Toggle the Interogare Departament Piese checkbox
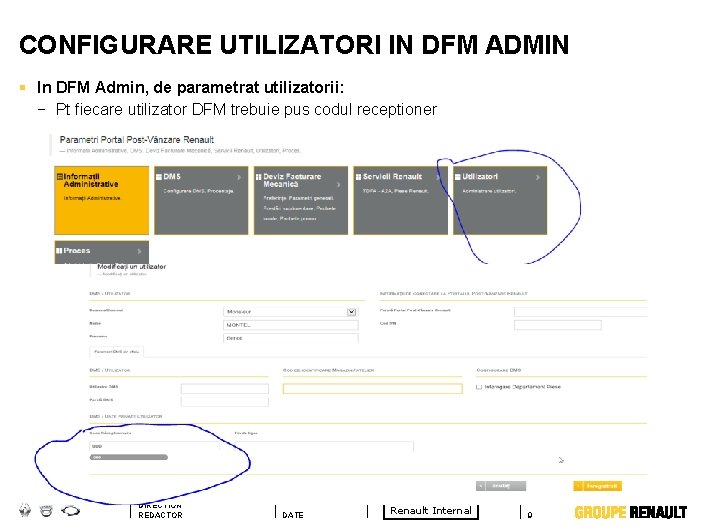Viewport: 706px width, 529px height. pos(479,387)
